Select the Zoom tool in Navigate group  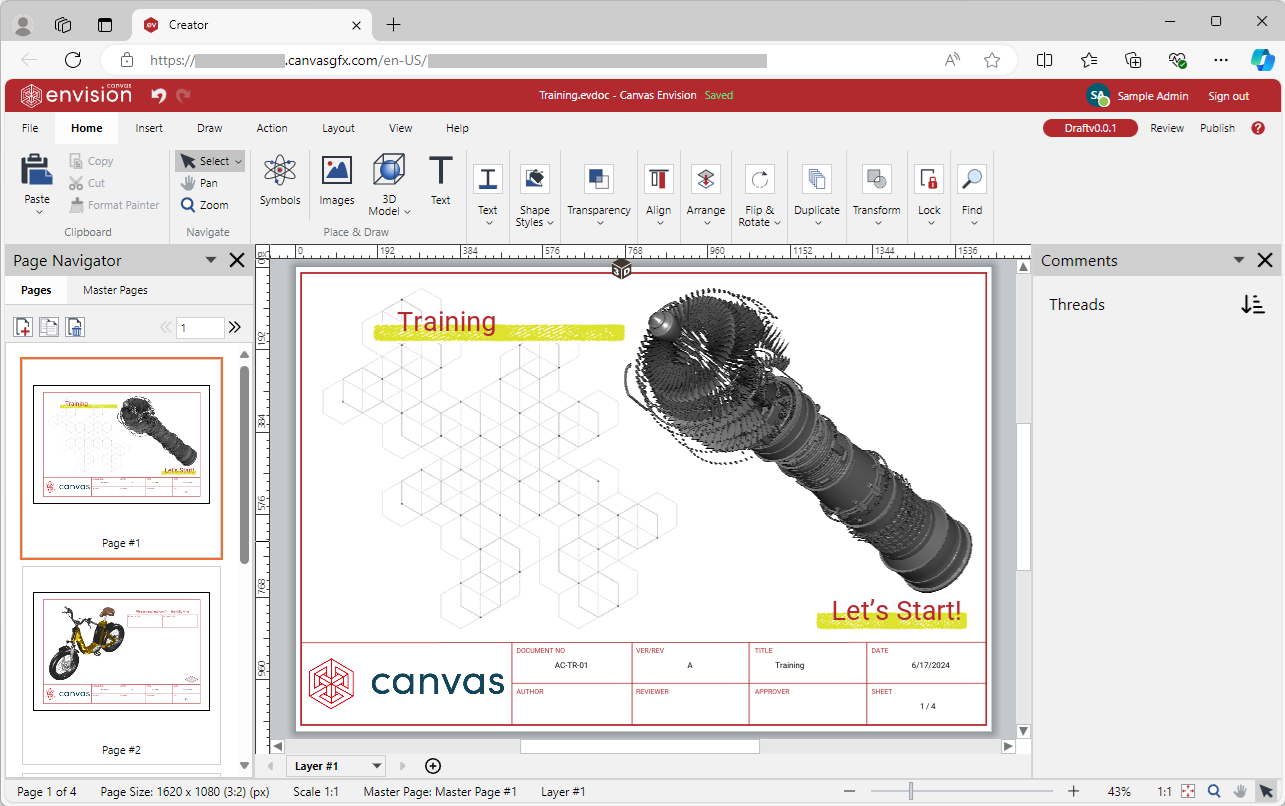pos(204,205)
